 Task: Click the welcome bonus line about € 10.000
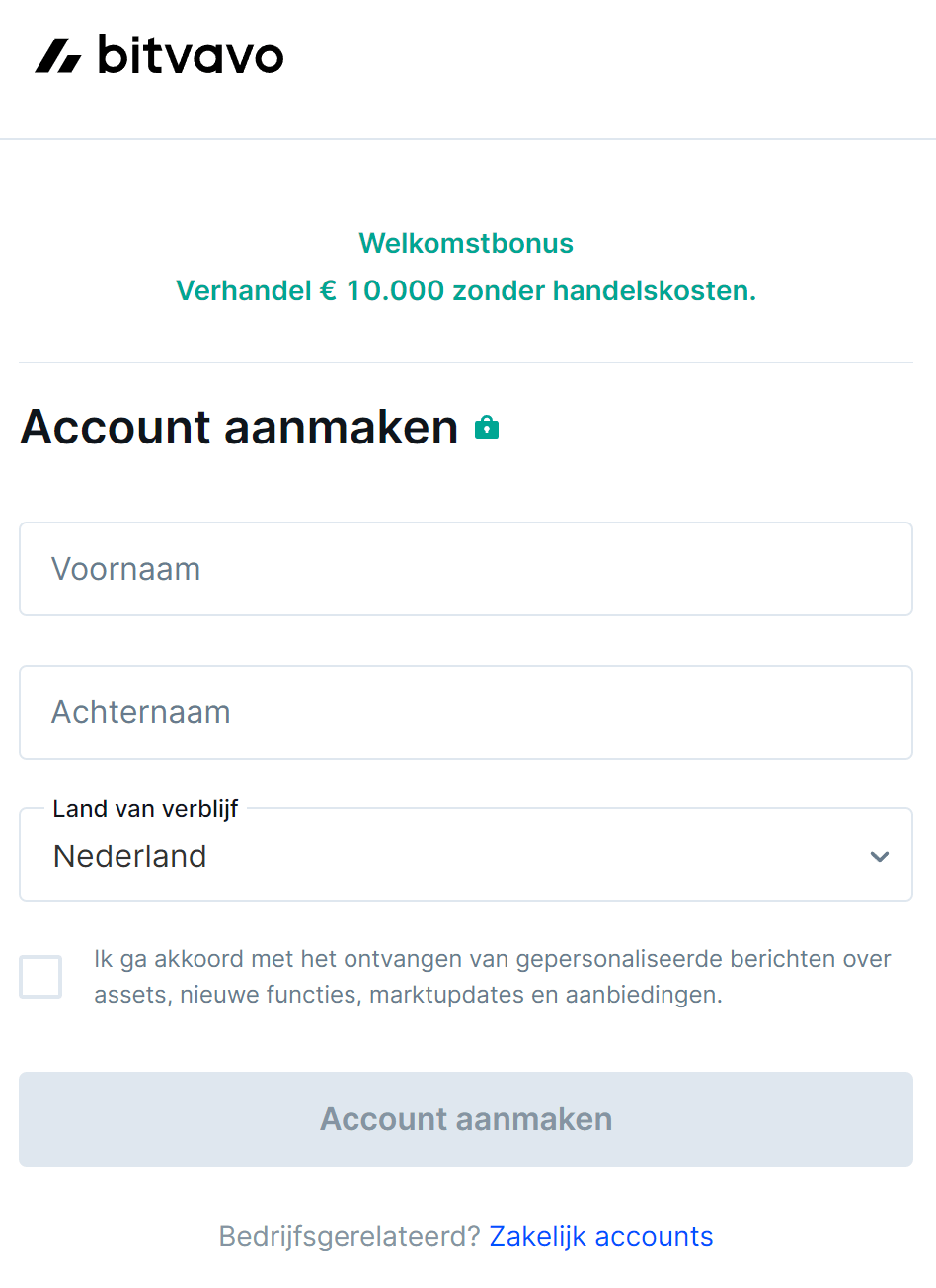(466, 290)
